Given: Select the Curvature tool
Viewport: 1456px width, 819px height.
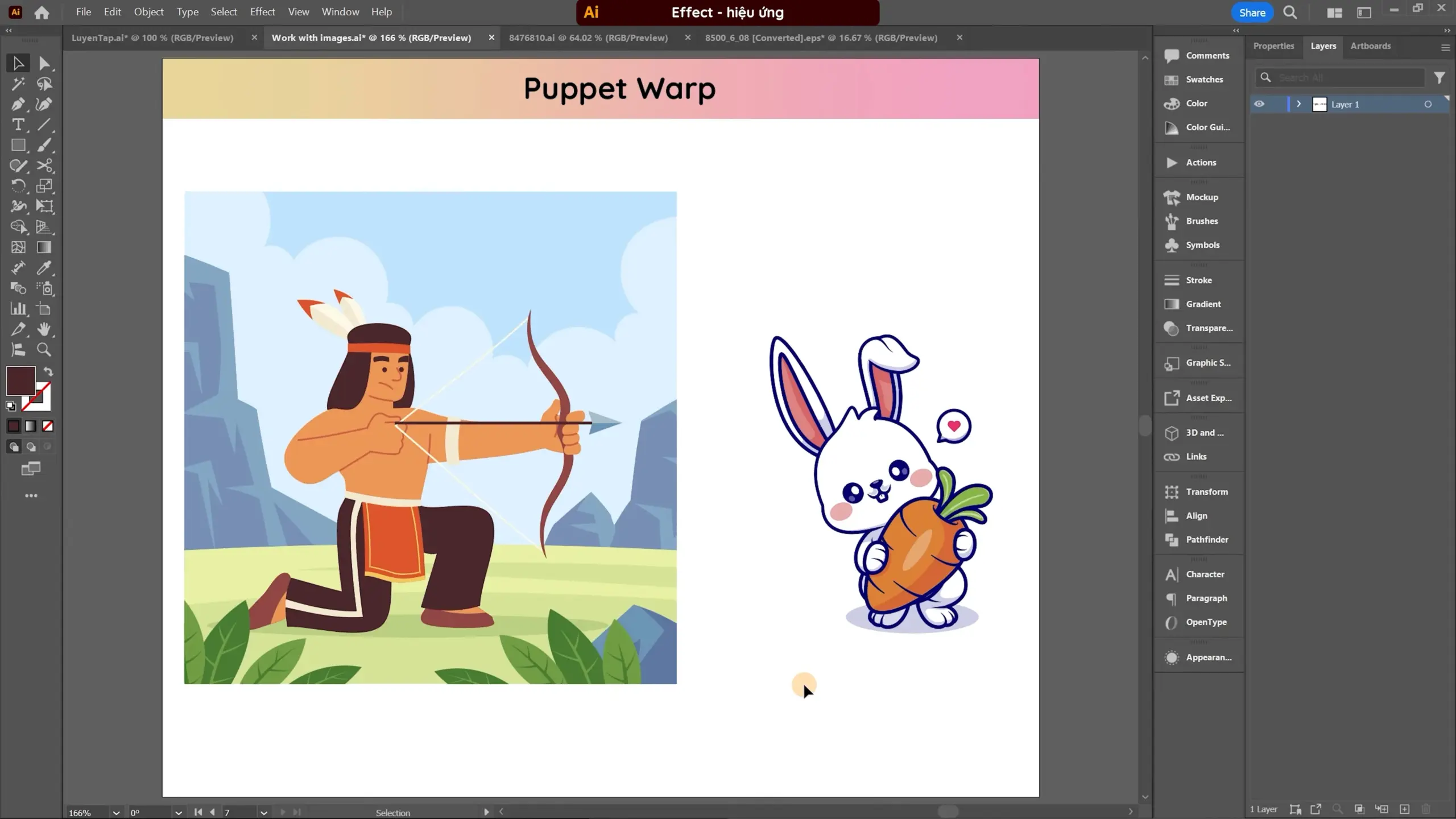Looking at the screenshot, I should [44, 105].
